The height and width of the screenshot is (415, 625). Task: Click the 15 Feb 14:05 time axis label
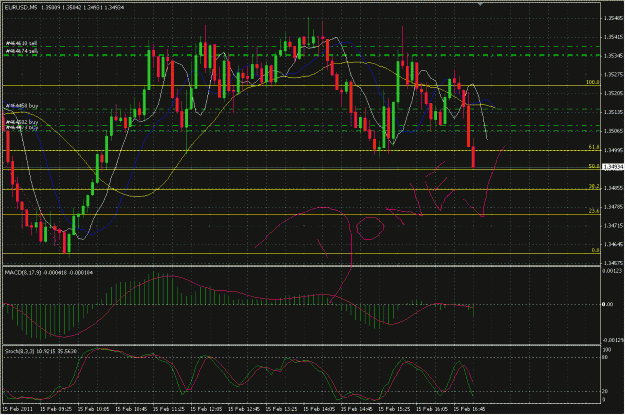pyautogui.click(x=318, y=409)
